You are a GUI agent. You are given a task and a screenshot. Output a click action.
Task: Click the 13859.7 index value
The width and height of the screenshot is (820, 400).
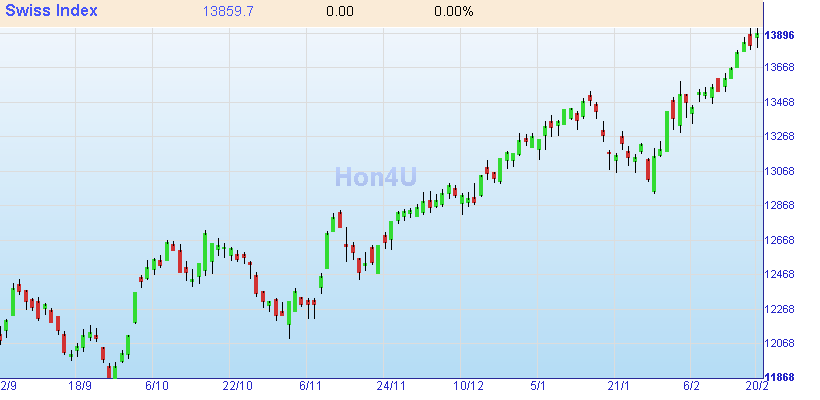(227, 12)
